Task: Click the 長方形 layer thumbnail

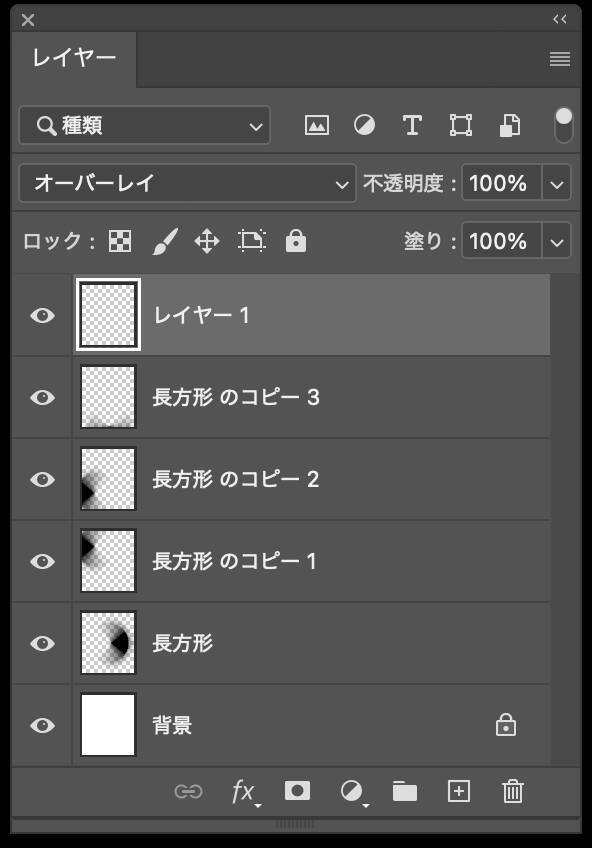Action: point(107,643)
